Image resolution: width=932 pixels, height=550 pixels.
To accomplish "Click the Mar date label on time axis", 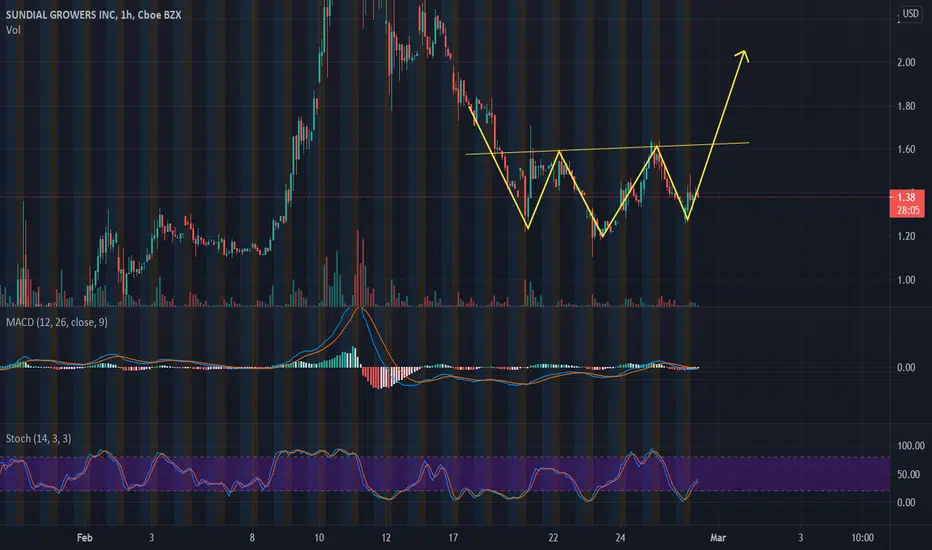I will 717,538.
